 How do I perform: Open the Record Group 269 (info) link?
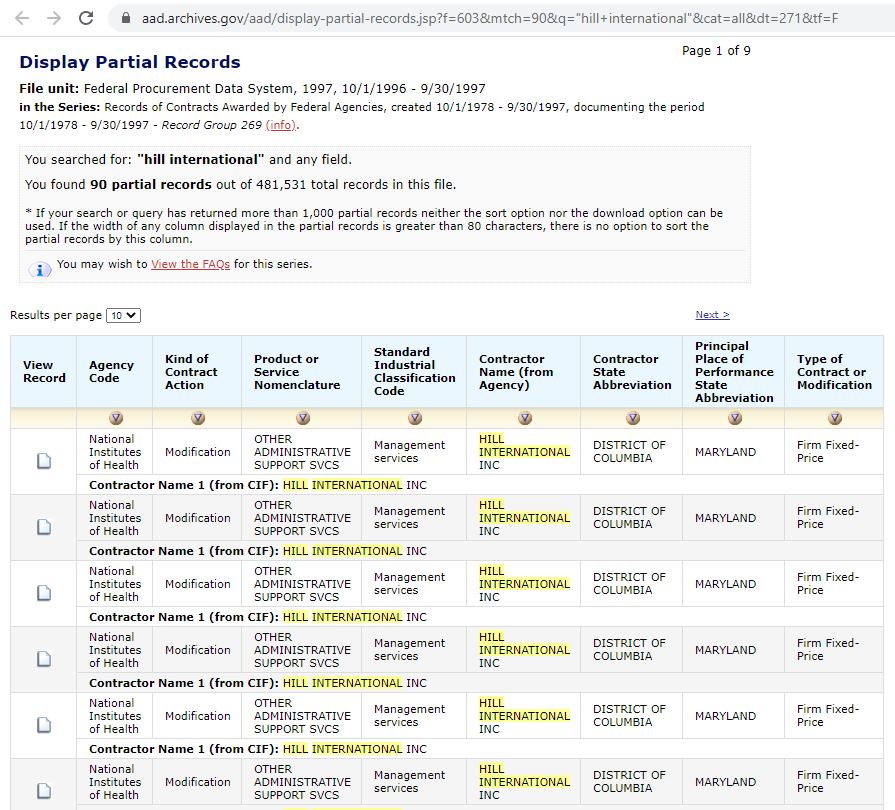click(281, 124)
